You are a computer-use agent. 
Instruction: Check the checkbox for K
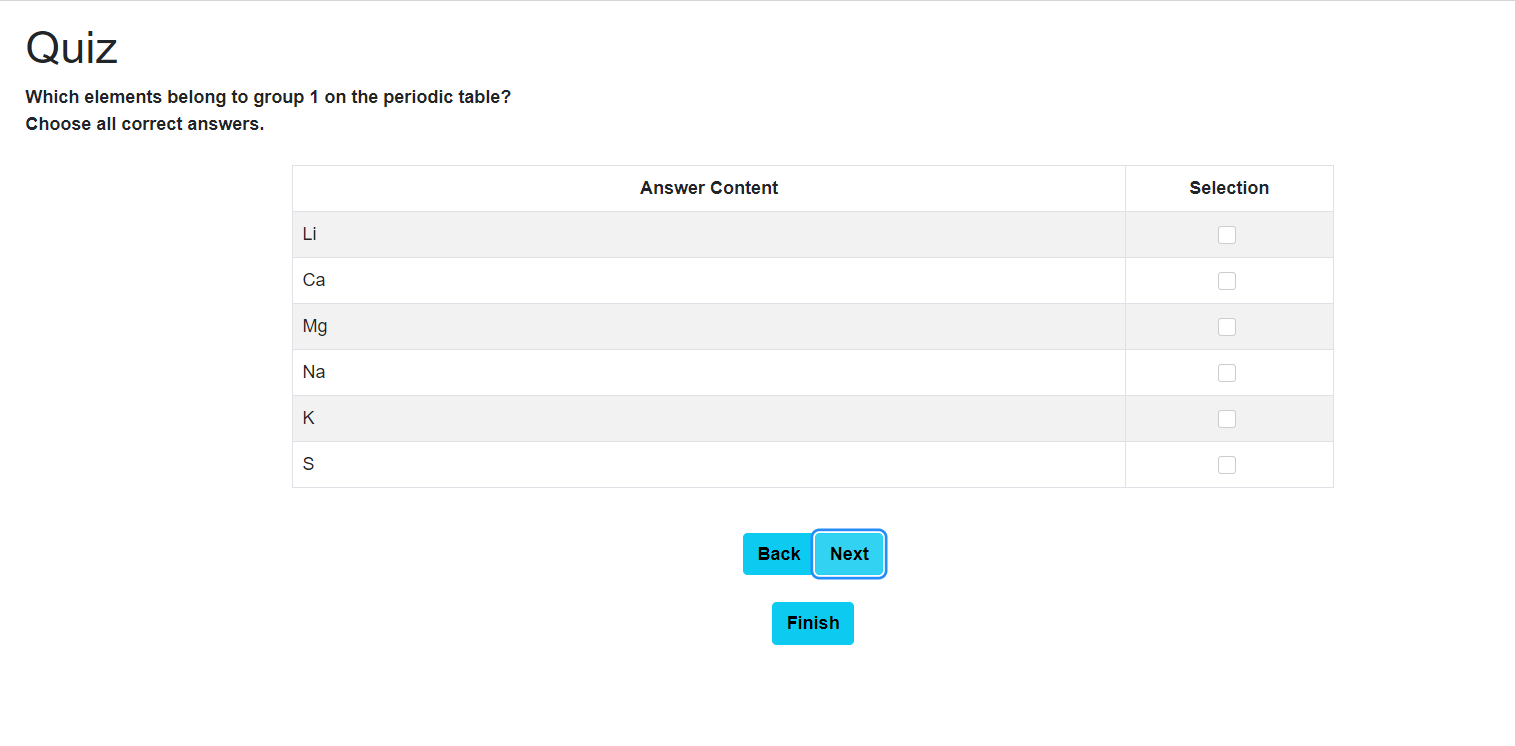[x=1227, y=418]
